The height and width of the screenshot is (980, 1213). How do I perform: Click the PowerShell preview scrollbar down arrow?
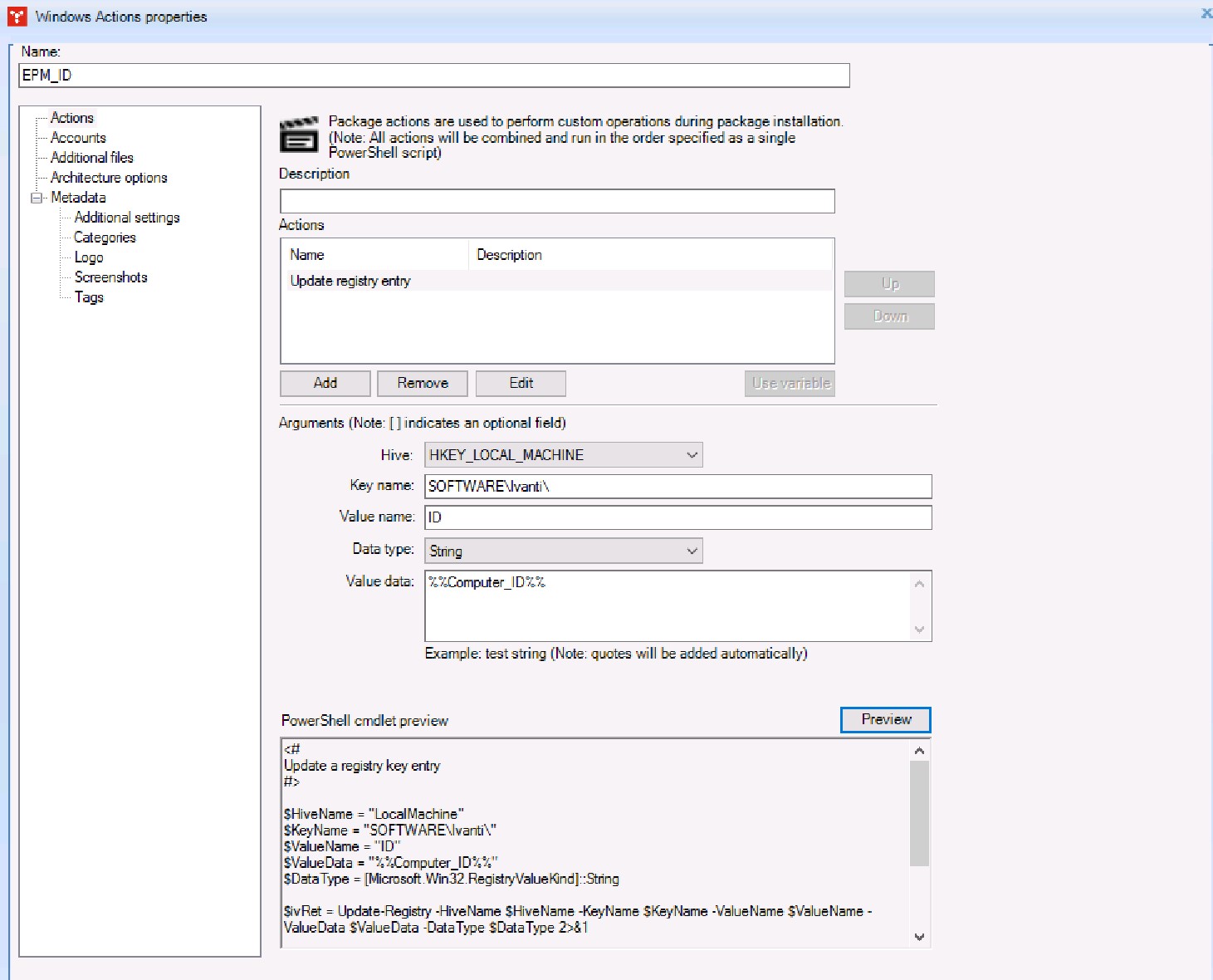919,936
